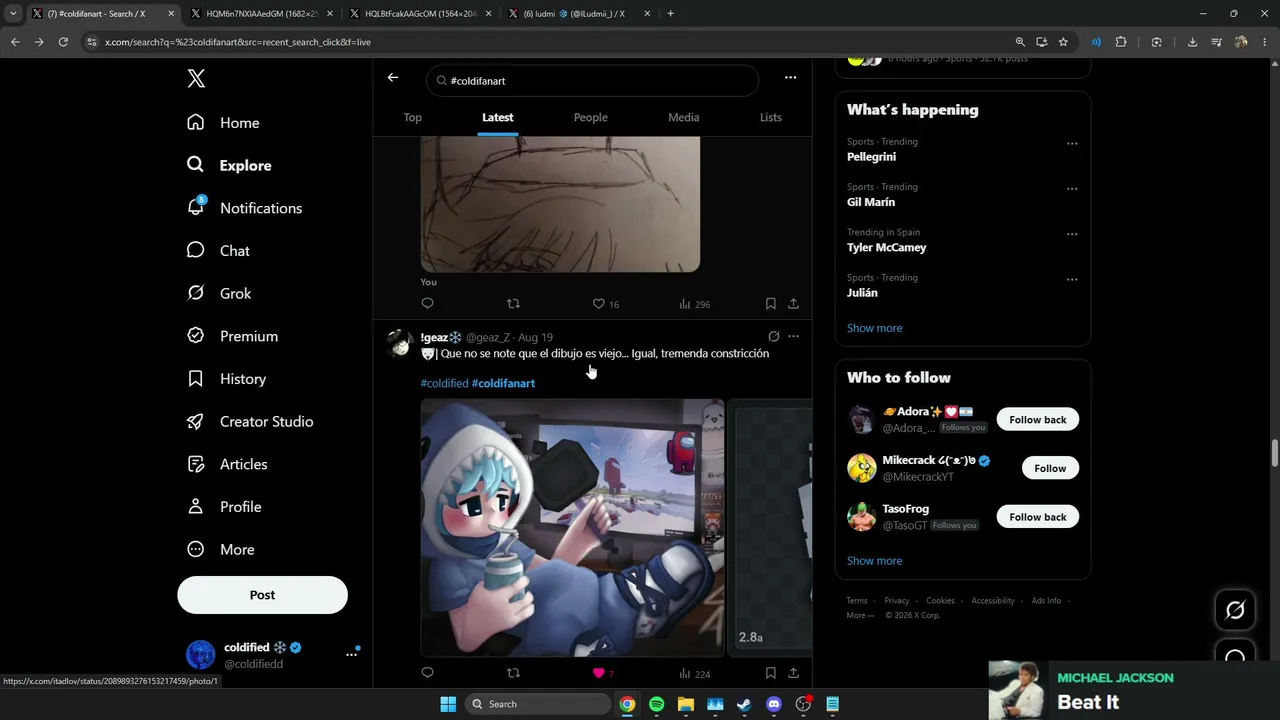Show more in Who to follow
The height and width of the screenshot is (720, 1280).
874,561
